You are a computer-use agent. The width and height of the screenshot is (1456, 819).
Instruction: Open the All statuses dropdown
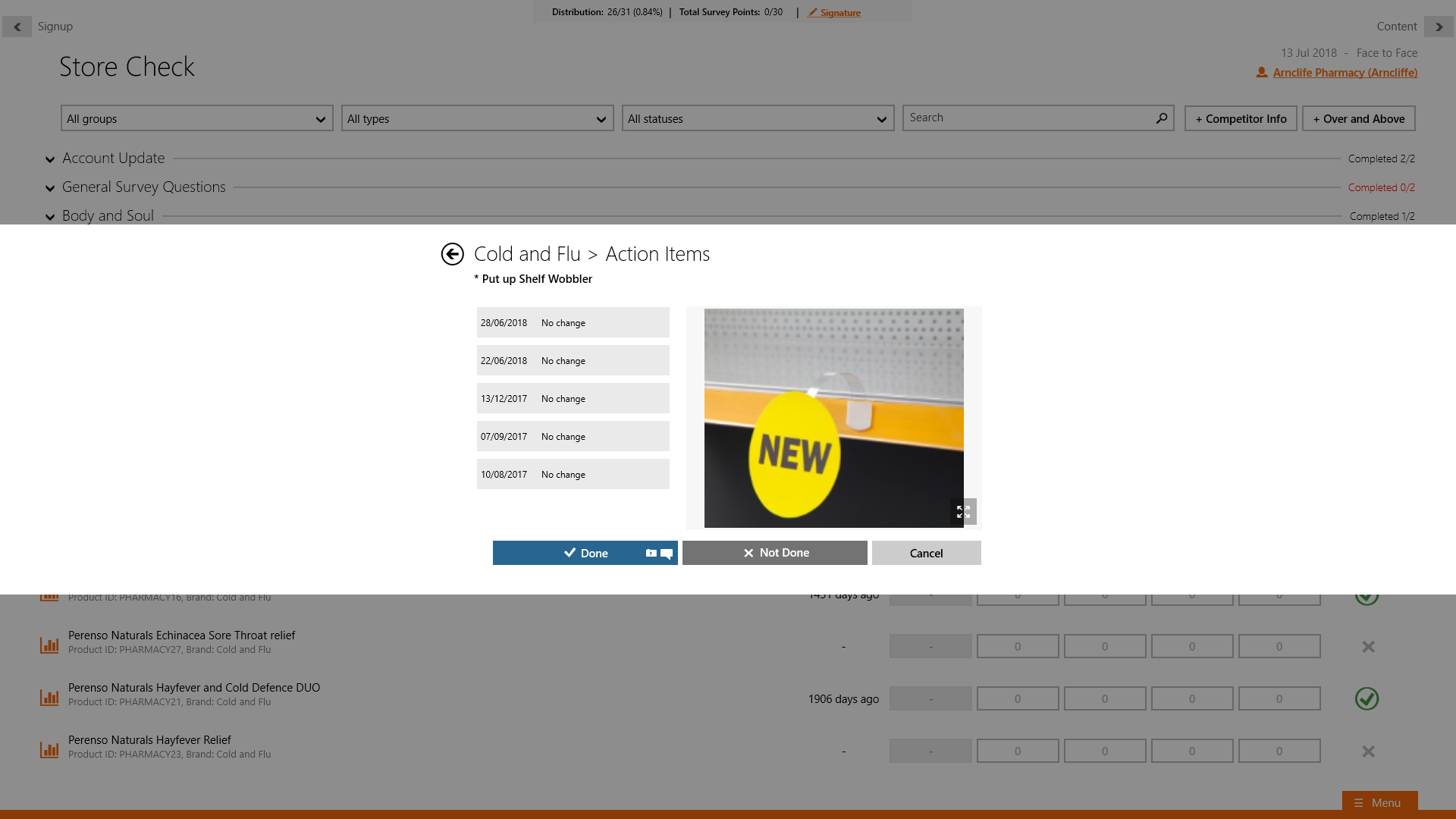click(758, 119)
